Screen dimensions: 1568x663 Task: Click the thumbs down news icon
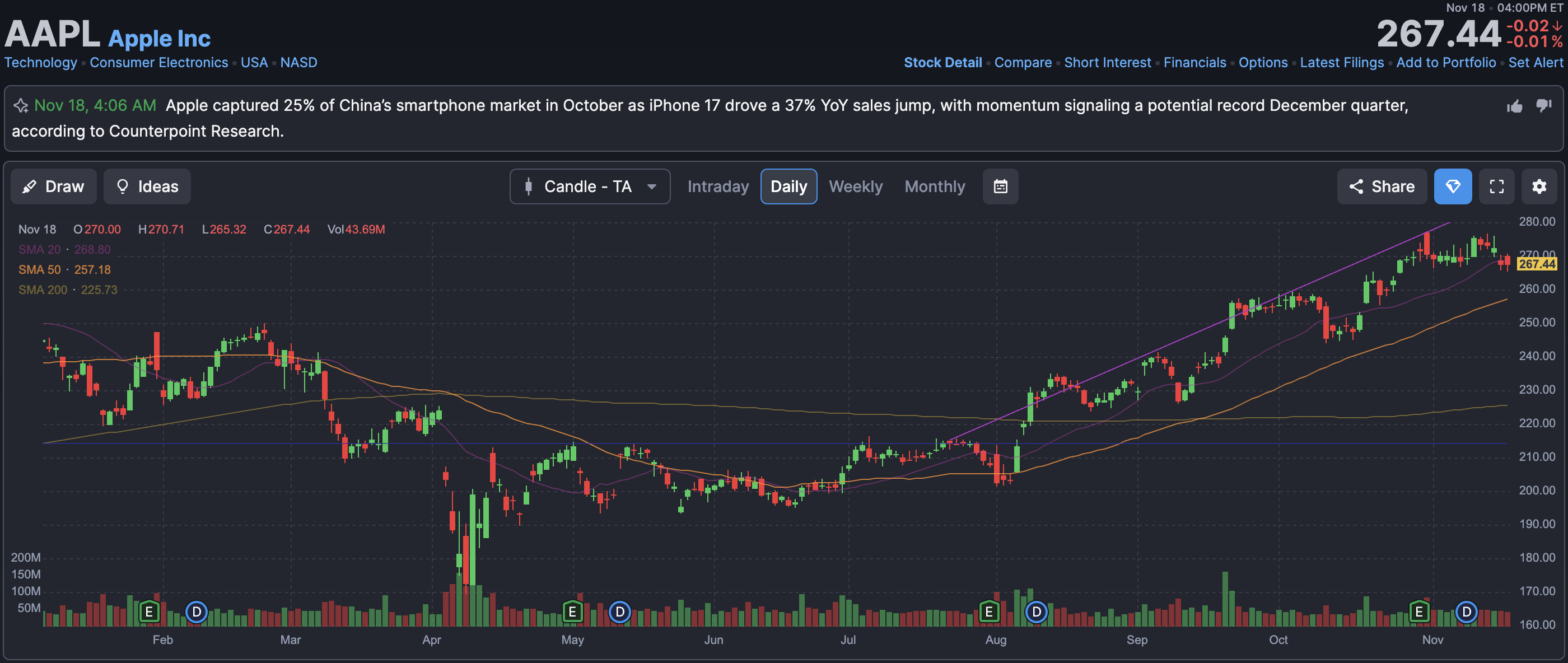(1544, 105)
